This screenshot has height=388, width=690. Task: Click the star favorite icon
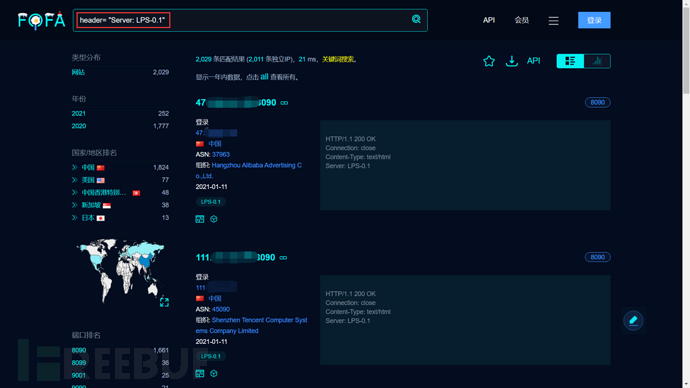point(488,61)
